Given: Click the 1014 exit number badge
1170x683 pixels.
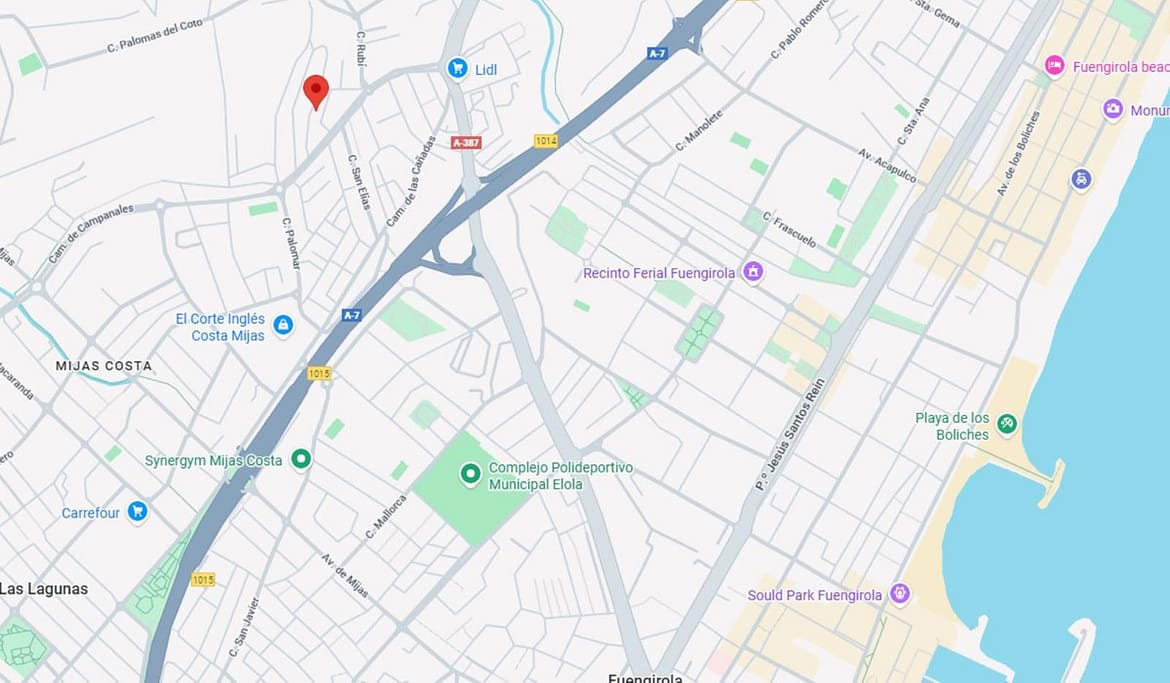Looking at the screenshot, I should click(x=546, y=140).
